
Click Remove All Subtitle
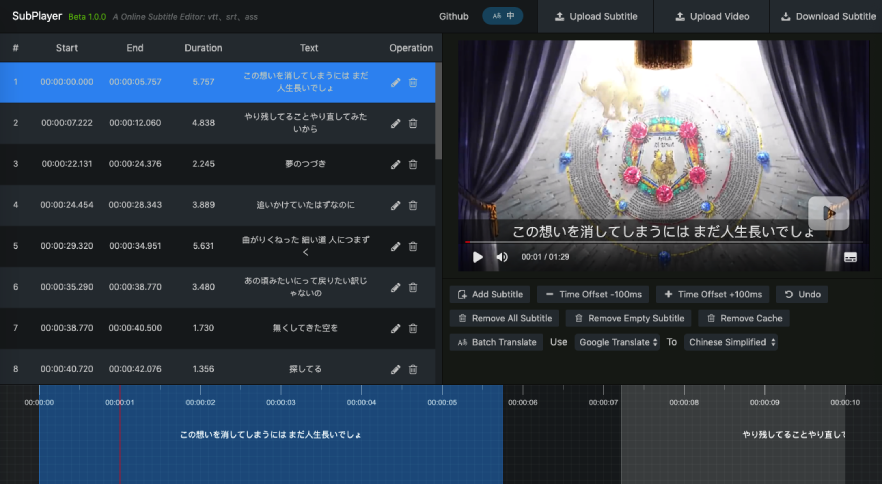pos(505,319)
